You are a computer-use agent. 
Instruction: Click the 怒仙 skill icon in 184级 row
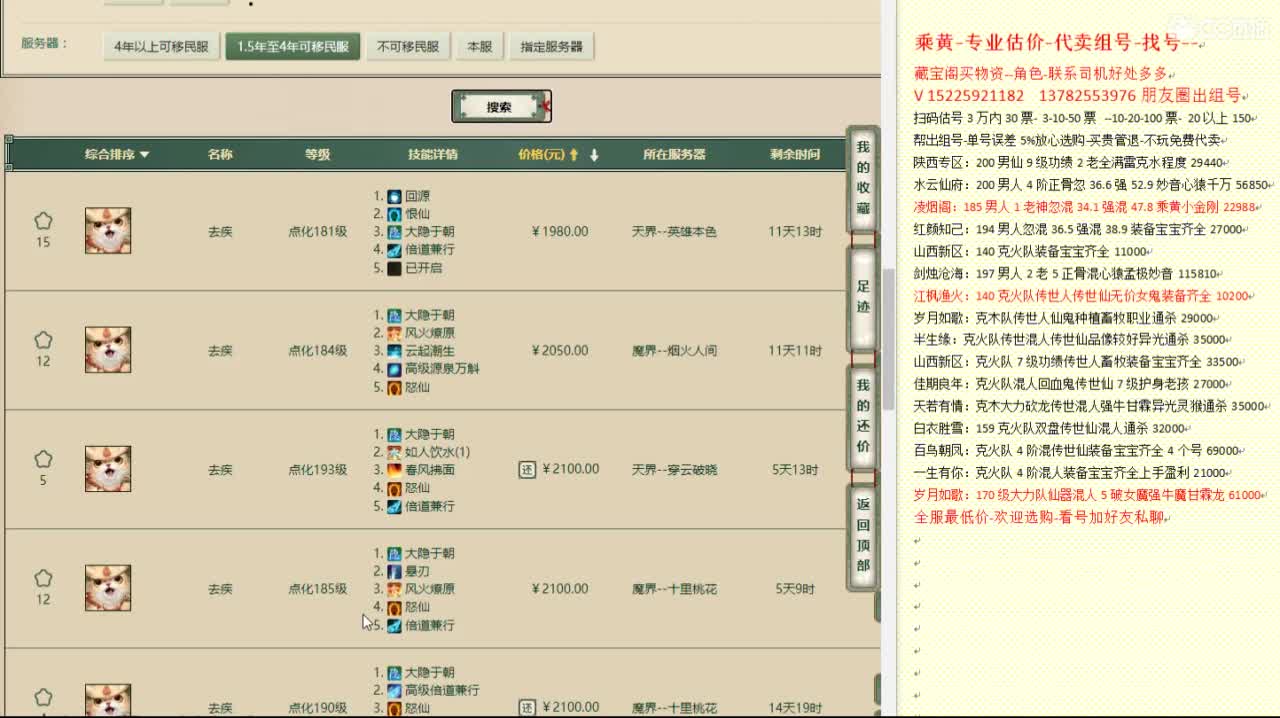click(x=394, y=387)
